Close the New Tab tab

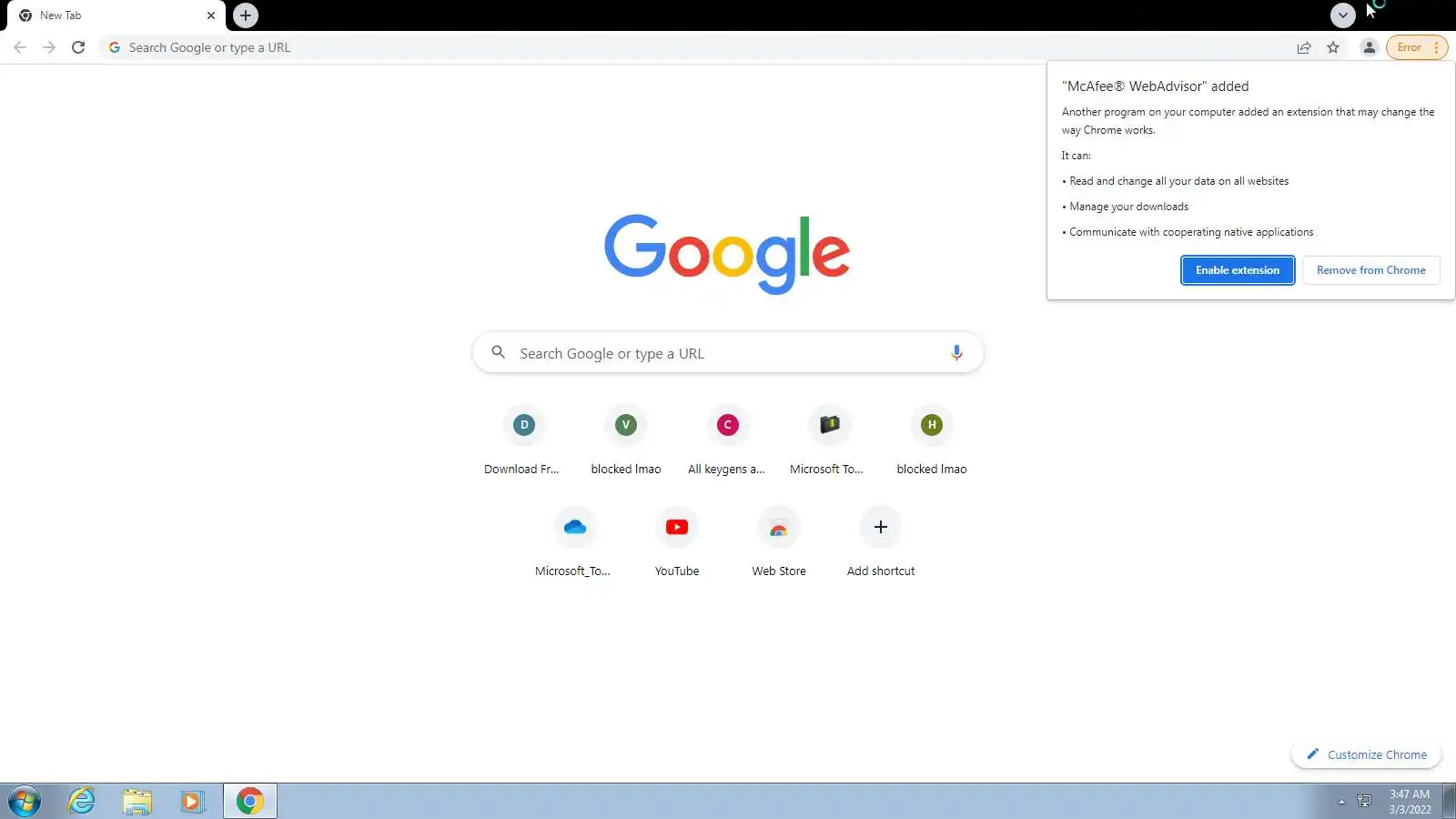[211, 15]
